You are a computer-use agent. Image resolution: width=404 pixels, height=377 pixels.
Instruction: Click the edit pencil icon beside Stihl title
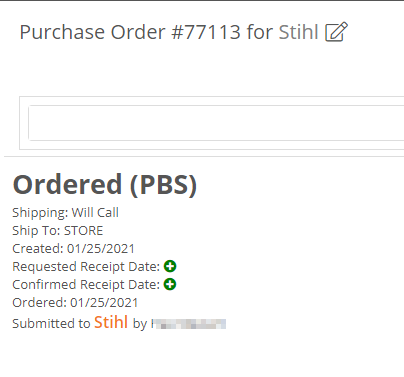point(336,32)
